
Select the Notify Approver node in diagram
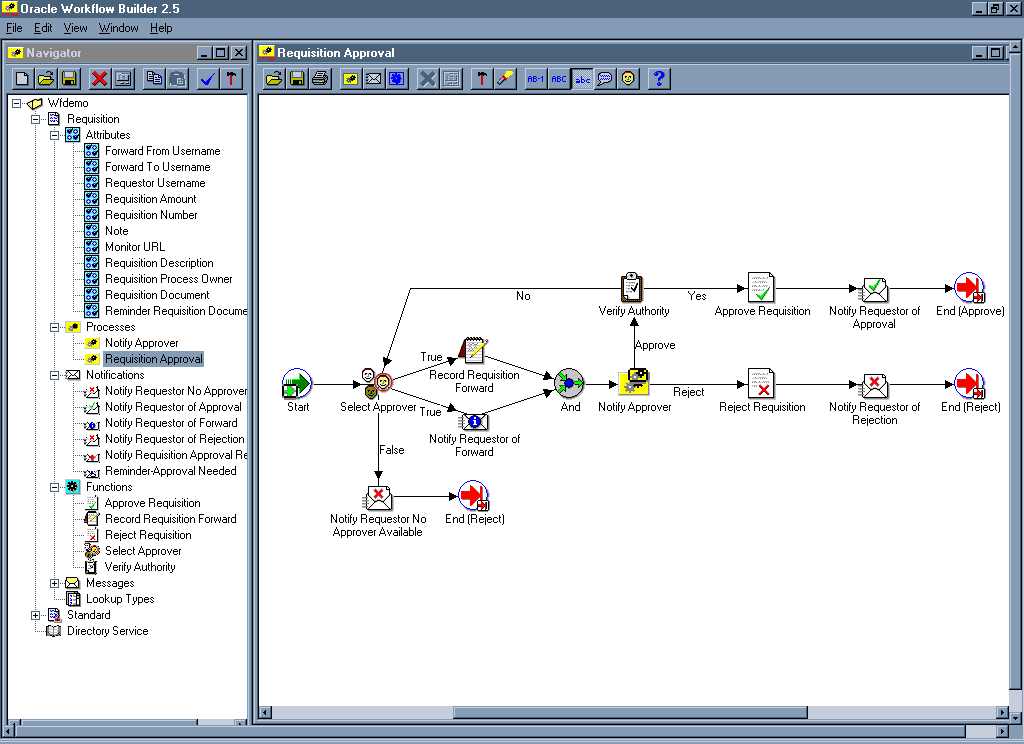pos(634,383)
